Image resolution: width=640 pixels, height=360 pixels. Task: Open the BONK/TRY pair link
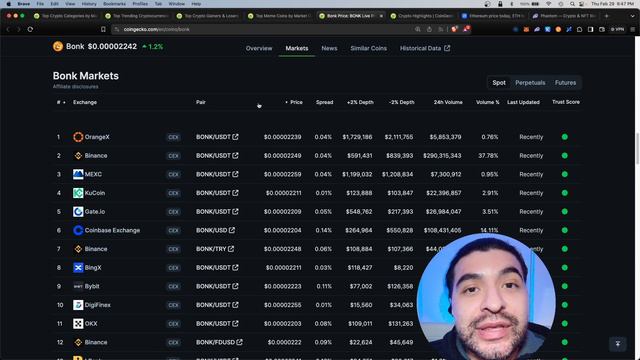(211, 249)
